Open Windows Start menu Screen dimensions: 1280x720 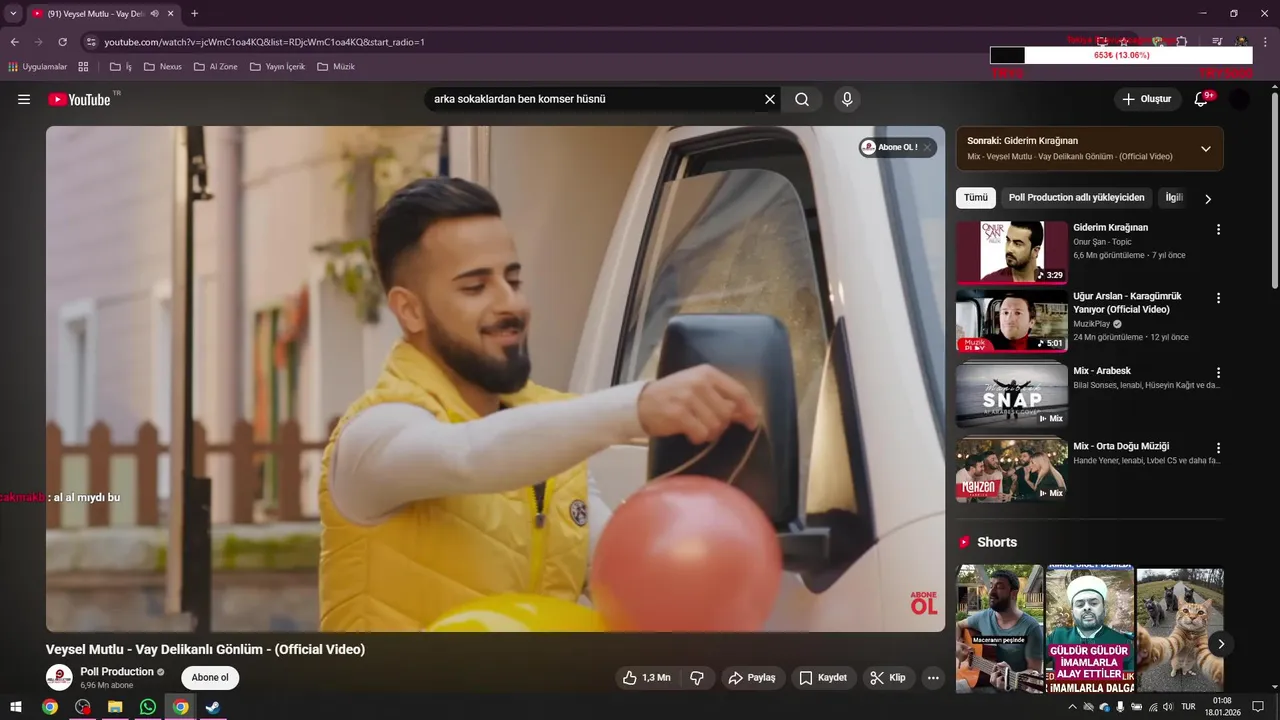point(16,707)
